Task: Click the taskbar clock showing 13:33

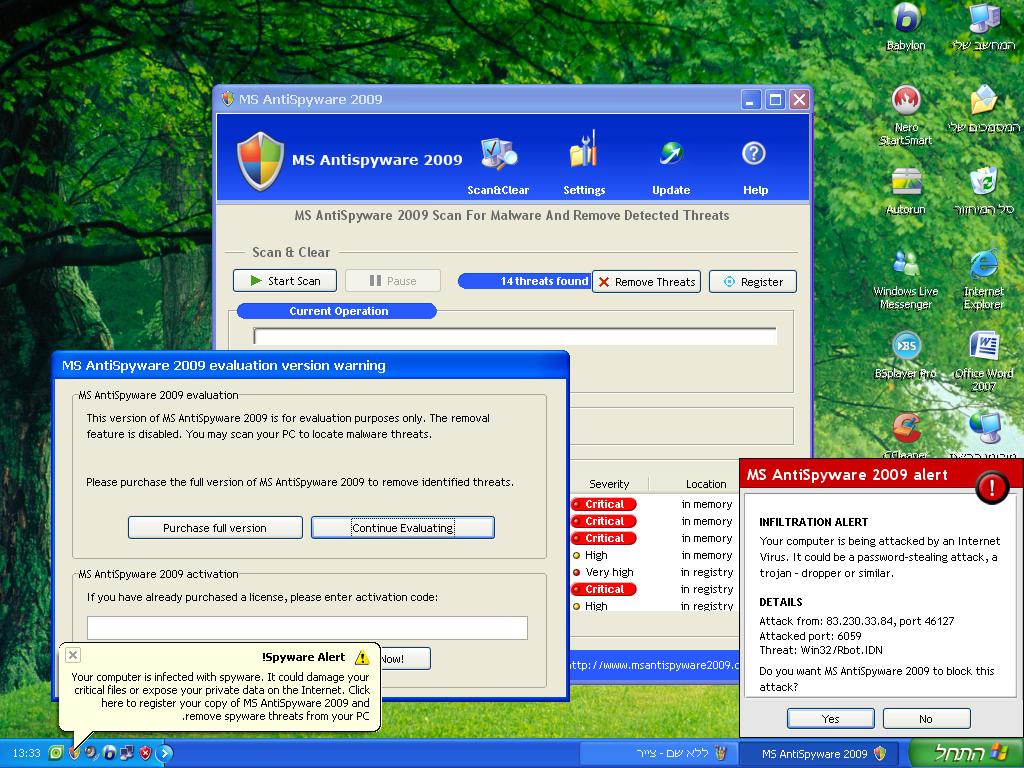Action: coord(26,753)
